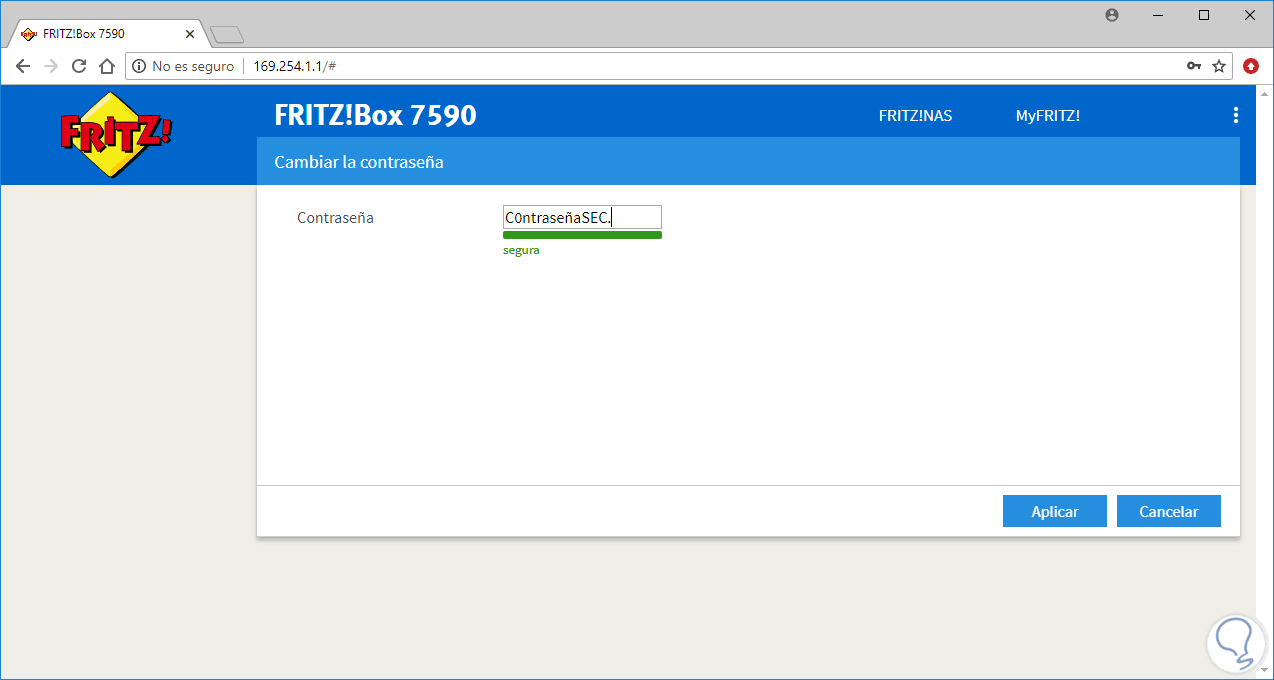Click the Cancelar button
The image size is (1274, 680).
click(x=1169, y=511)
